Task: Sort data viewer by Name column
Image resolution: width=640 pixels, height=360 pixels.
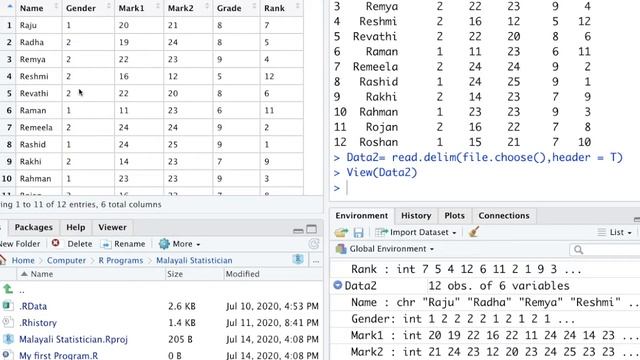Action: click(39, 8)
